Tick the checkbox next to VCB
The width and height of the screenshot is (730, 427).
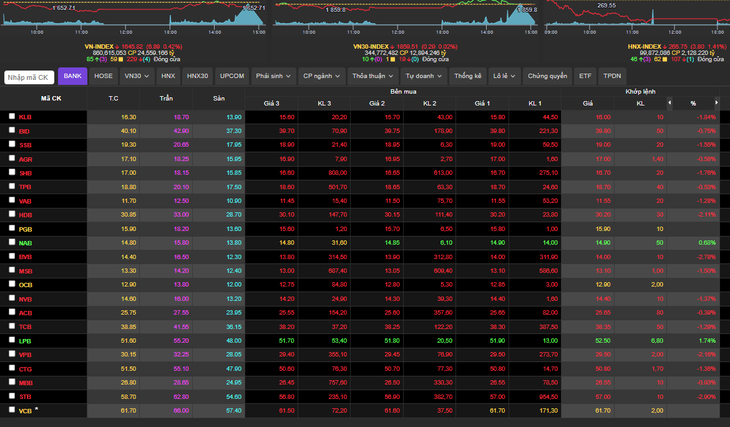12,410
